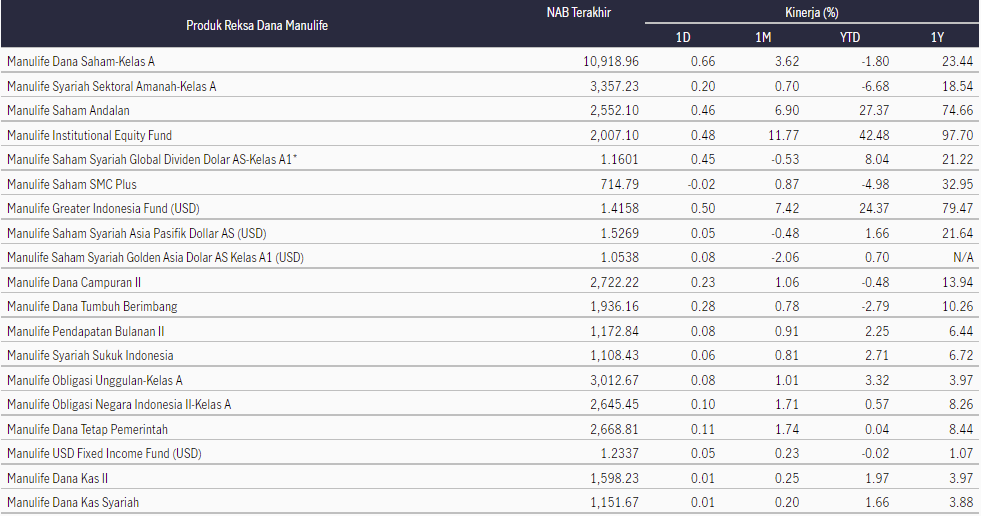
Task: Click NAB value 1.0538
Action: tap(619, 258)
